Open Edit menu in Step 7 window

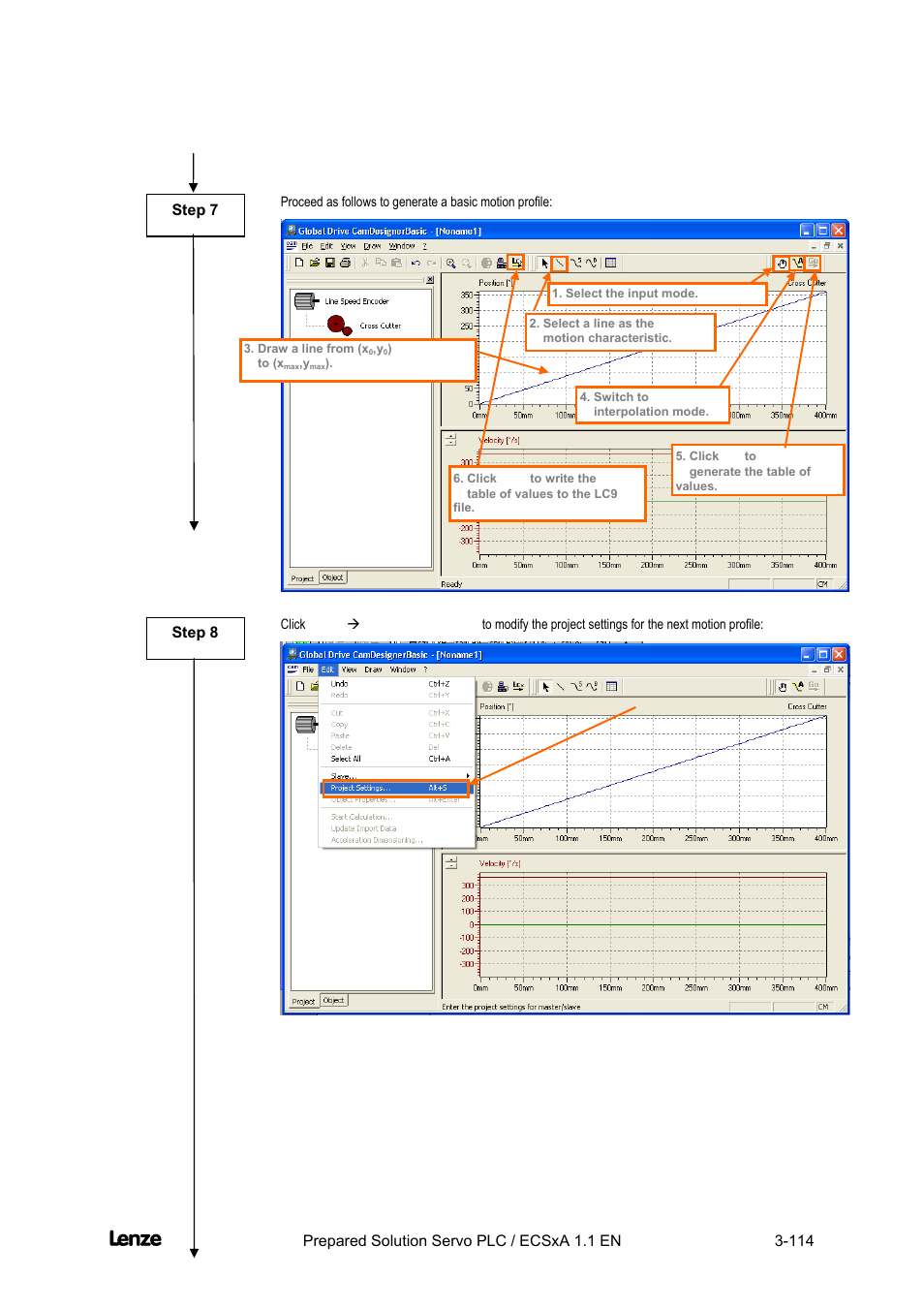pos(327,246)
